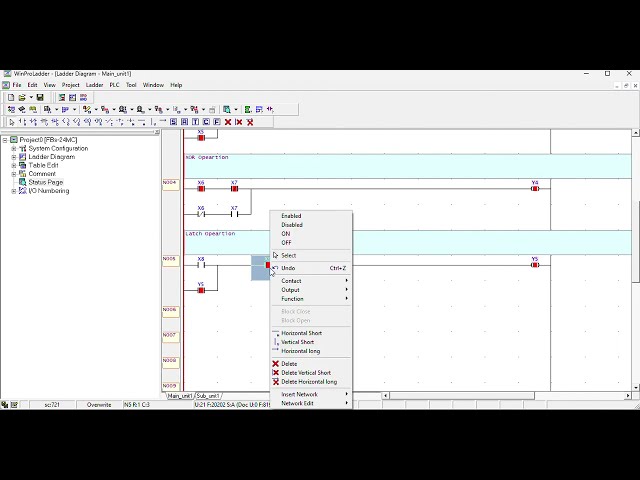This screenshot has height=480, width=640.
Task: Select the Y4 output coil
Action: (x=535, y=189)
